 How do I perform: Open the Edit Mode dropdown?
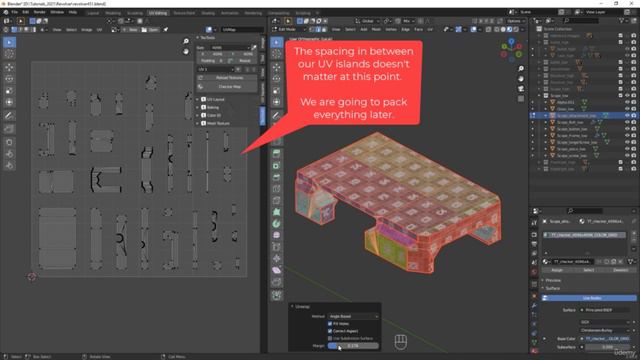click(289, 29)
